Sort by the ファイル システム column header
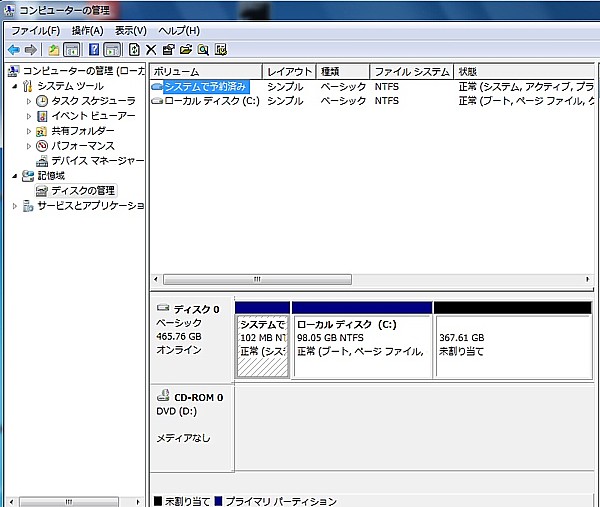 [x=412, y=72]
